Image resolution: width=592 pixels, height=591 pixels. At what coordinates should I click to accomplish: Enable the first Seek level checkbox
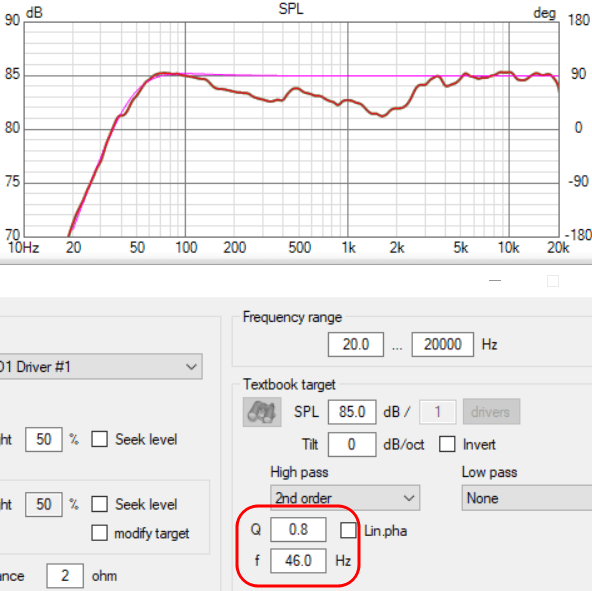click(99, 440)
